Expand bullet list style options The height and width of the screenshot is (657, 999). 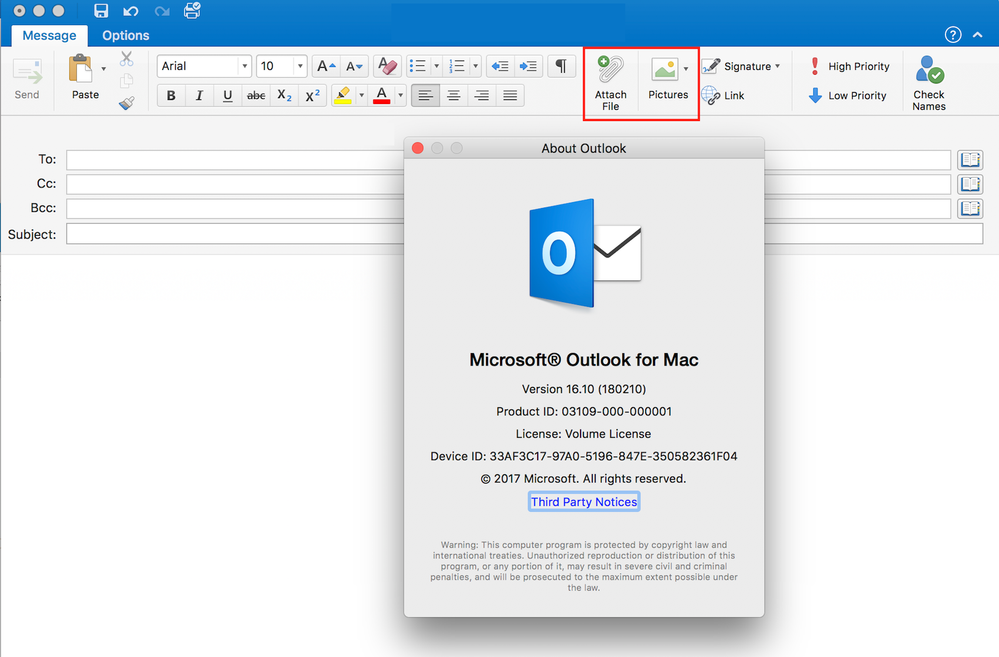[x=436, y=66]
